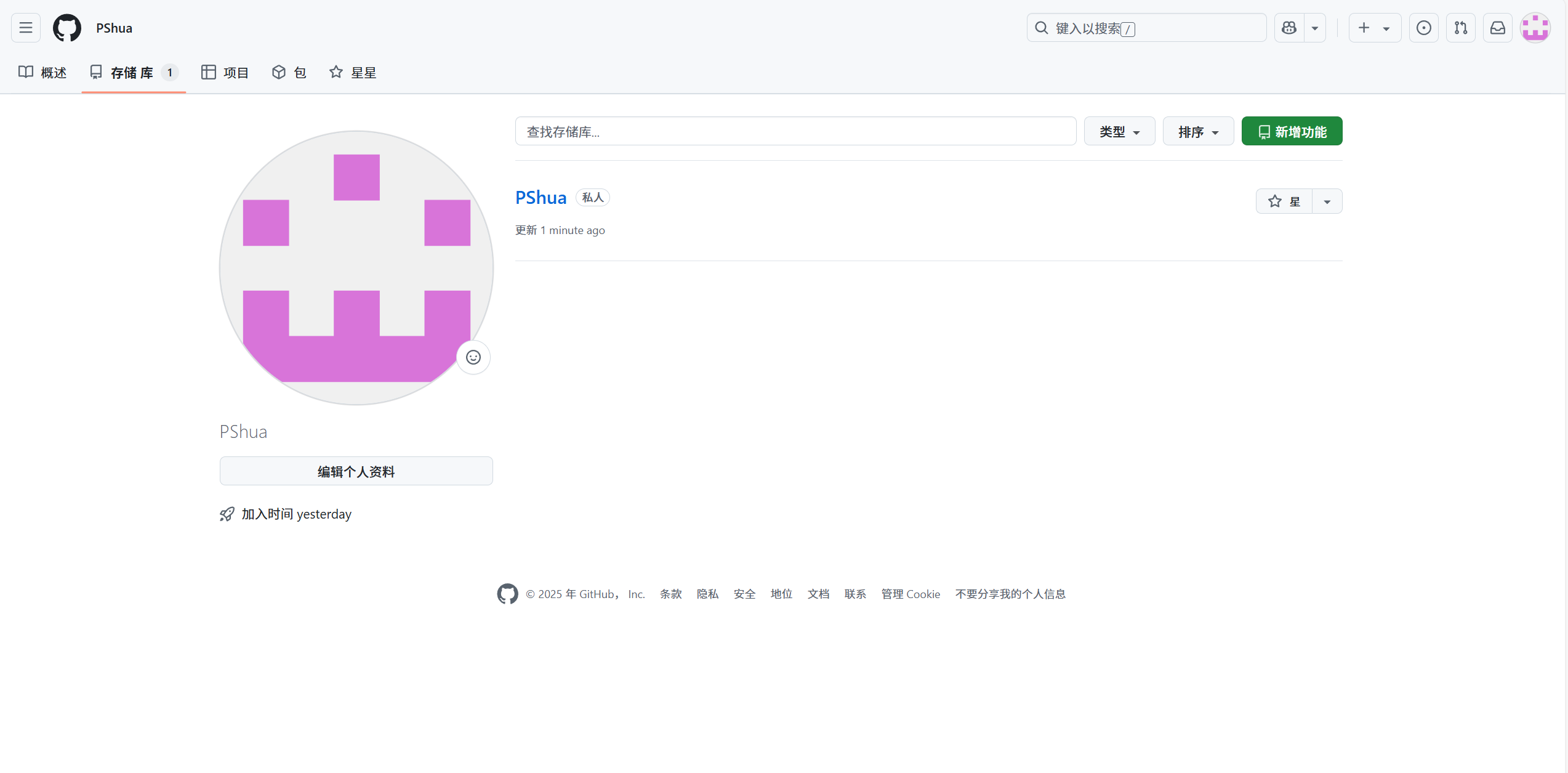Open the 文档 docs footer link

819,594
